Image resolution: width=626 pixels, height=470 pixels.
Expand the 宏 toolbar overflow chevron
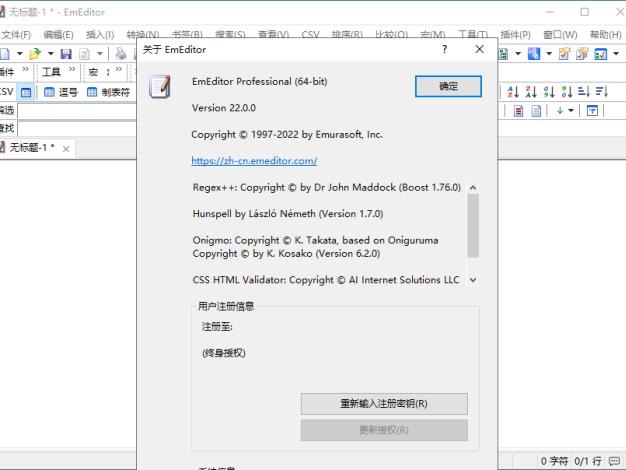tap(119, 69)
